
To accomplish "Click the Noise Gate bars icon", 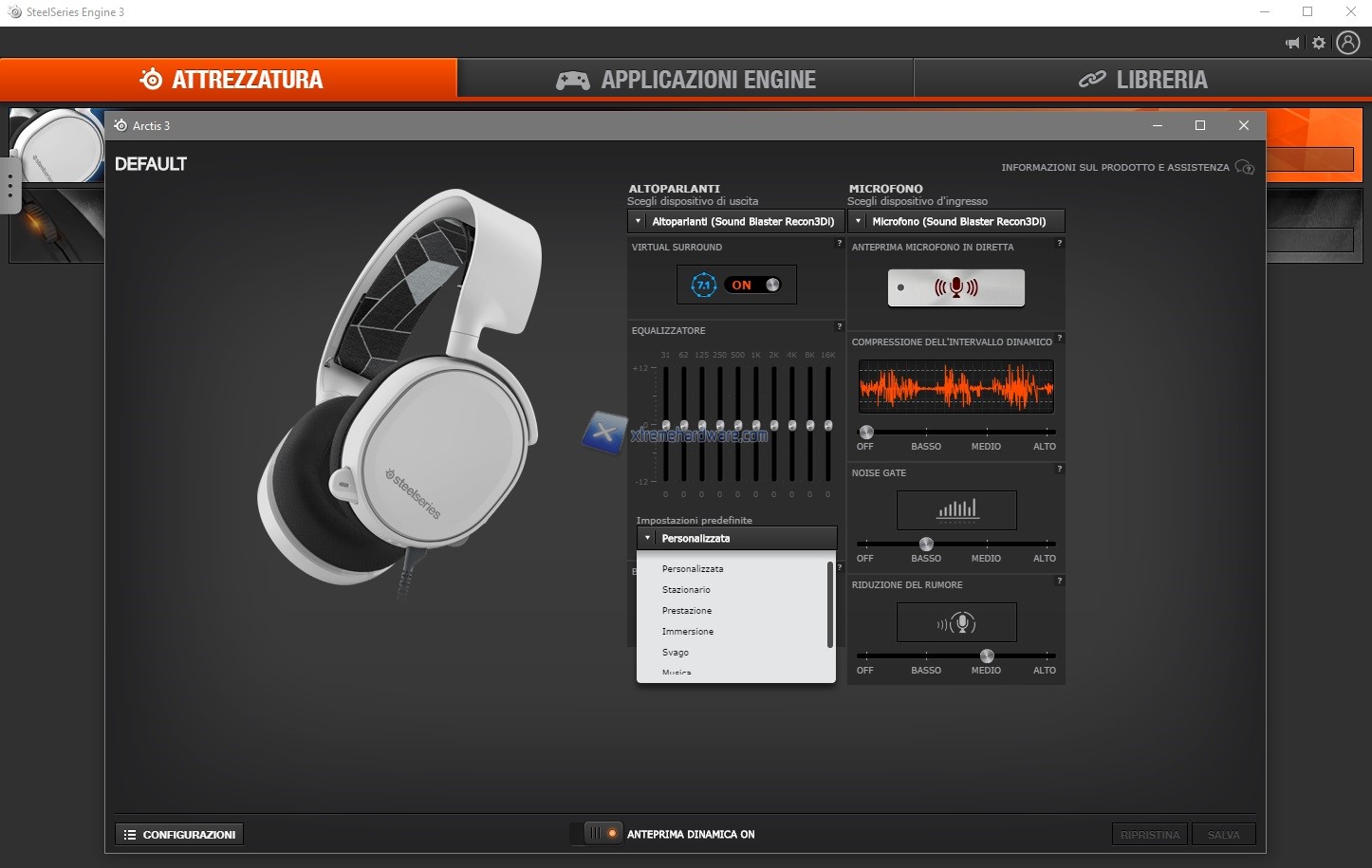I will tap(956, 510).
